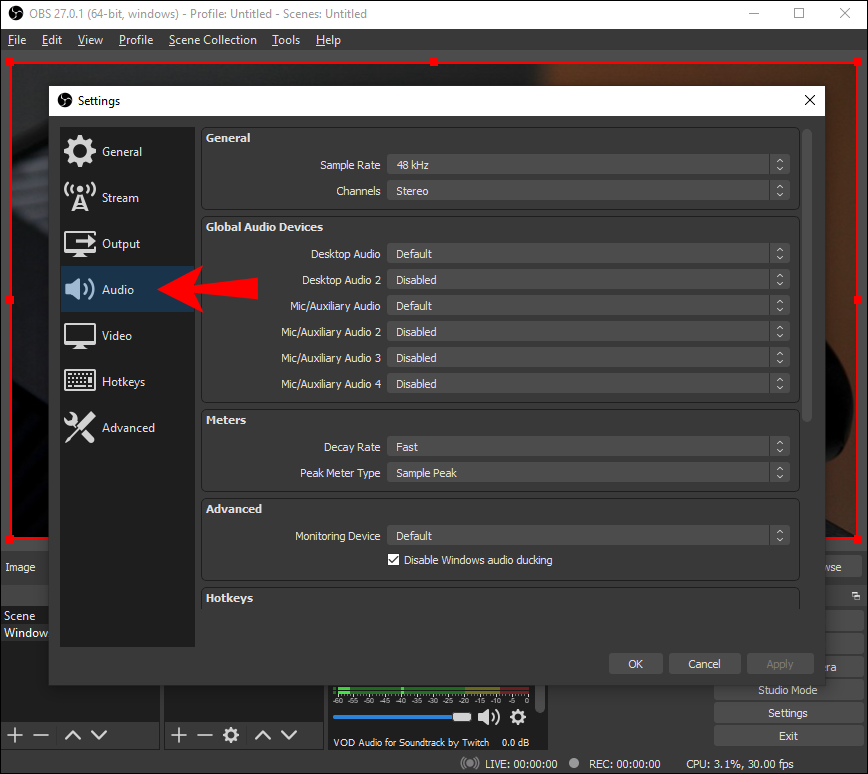Image resolution: width=868 pixels, height=774 pixels.
Task: Click the audio level meter bar
Action: click(x=431, y=691)
